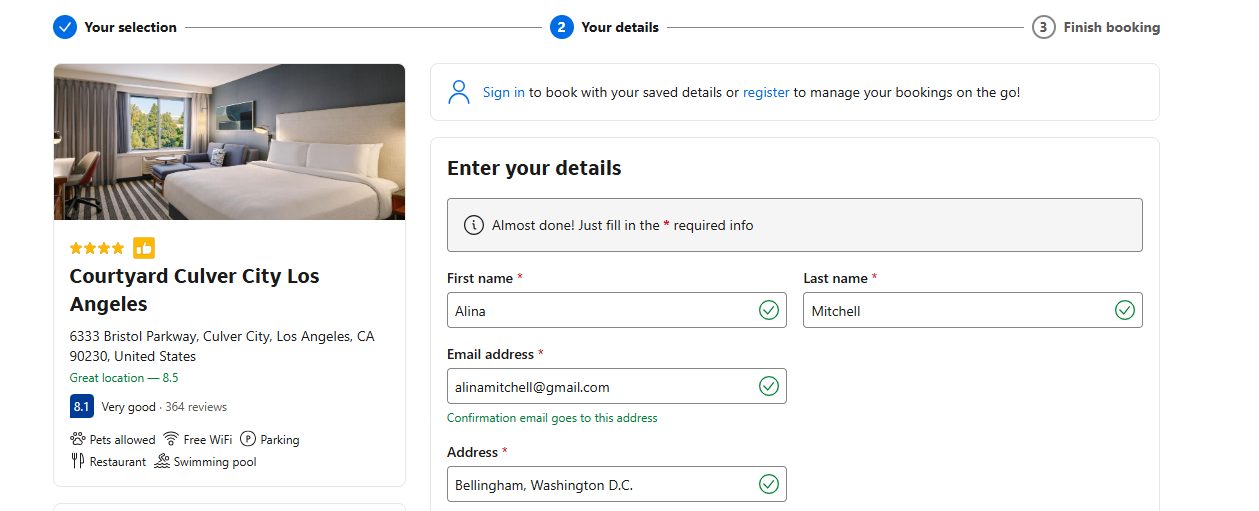Click the Free WiFi signal icon
This screenshot has height=511, width=1259.
pyautogui.click(x=171, y=439)
